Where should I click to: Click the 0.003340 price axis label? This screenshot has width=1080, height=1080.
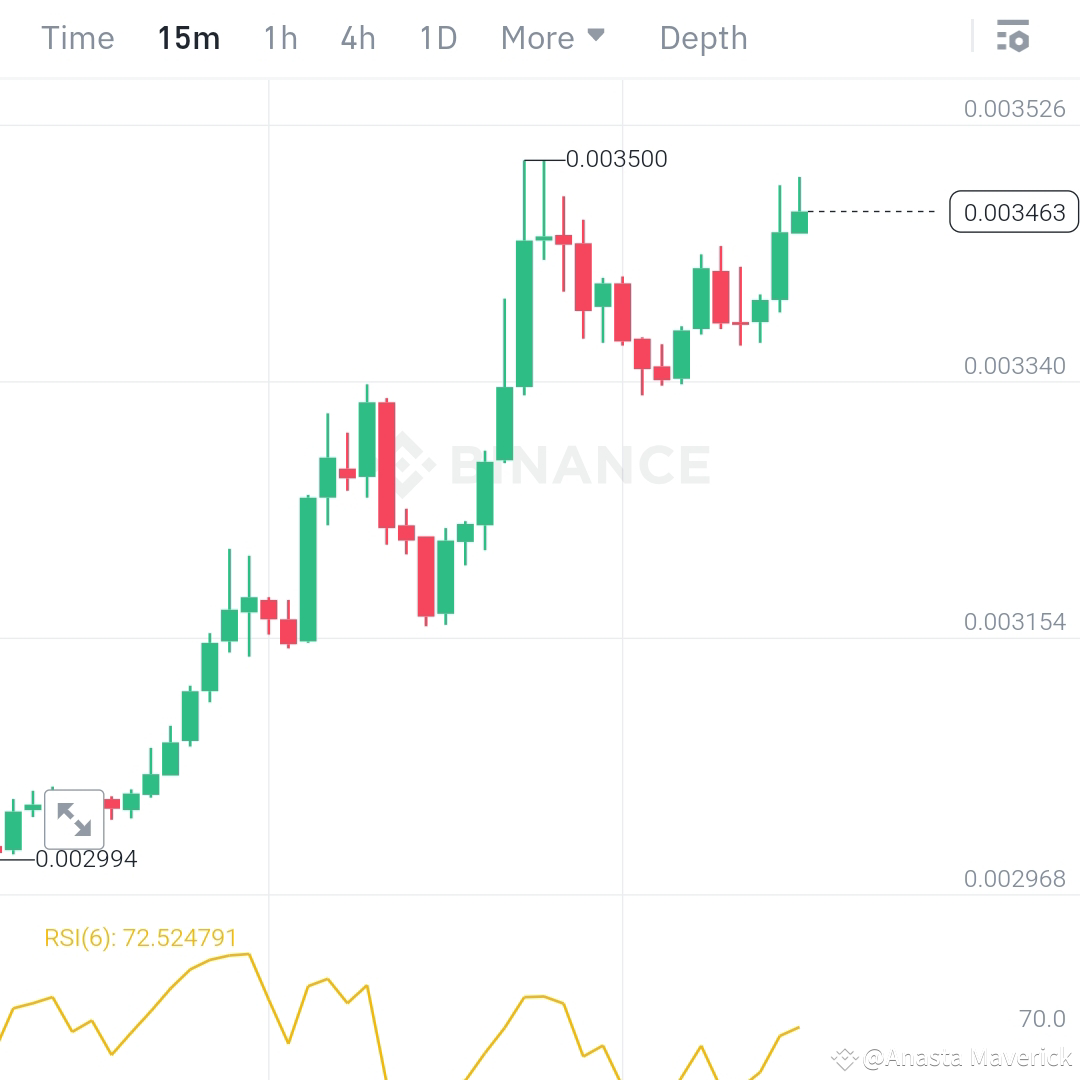click(x=1014, y=366)
